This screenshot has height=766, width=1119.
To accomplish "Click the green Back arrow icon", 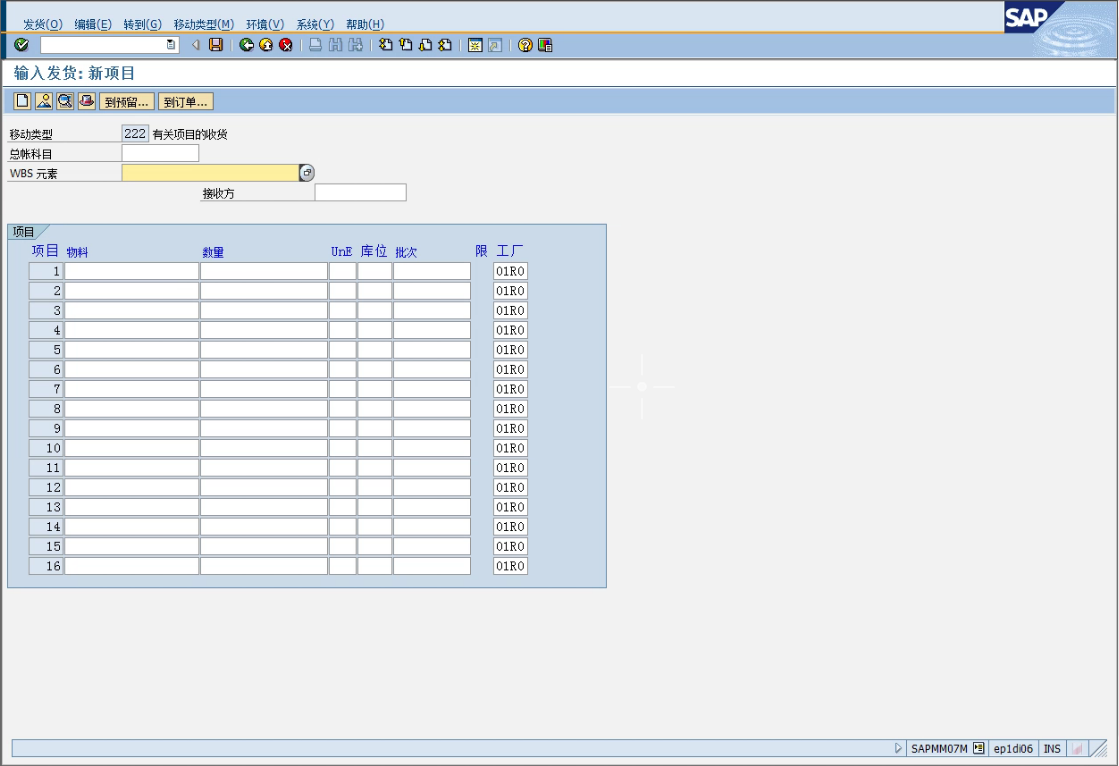I will (x=246, y=45).
